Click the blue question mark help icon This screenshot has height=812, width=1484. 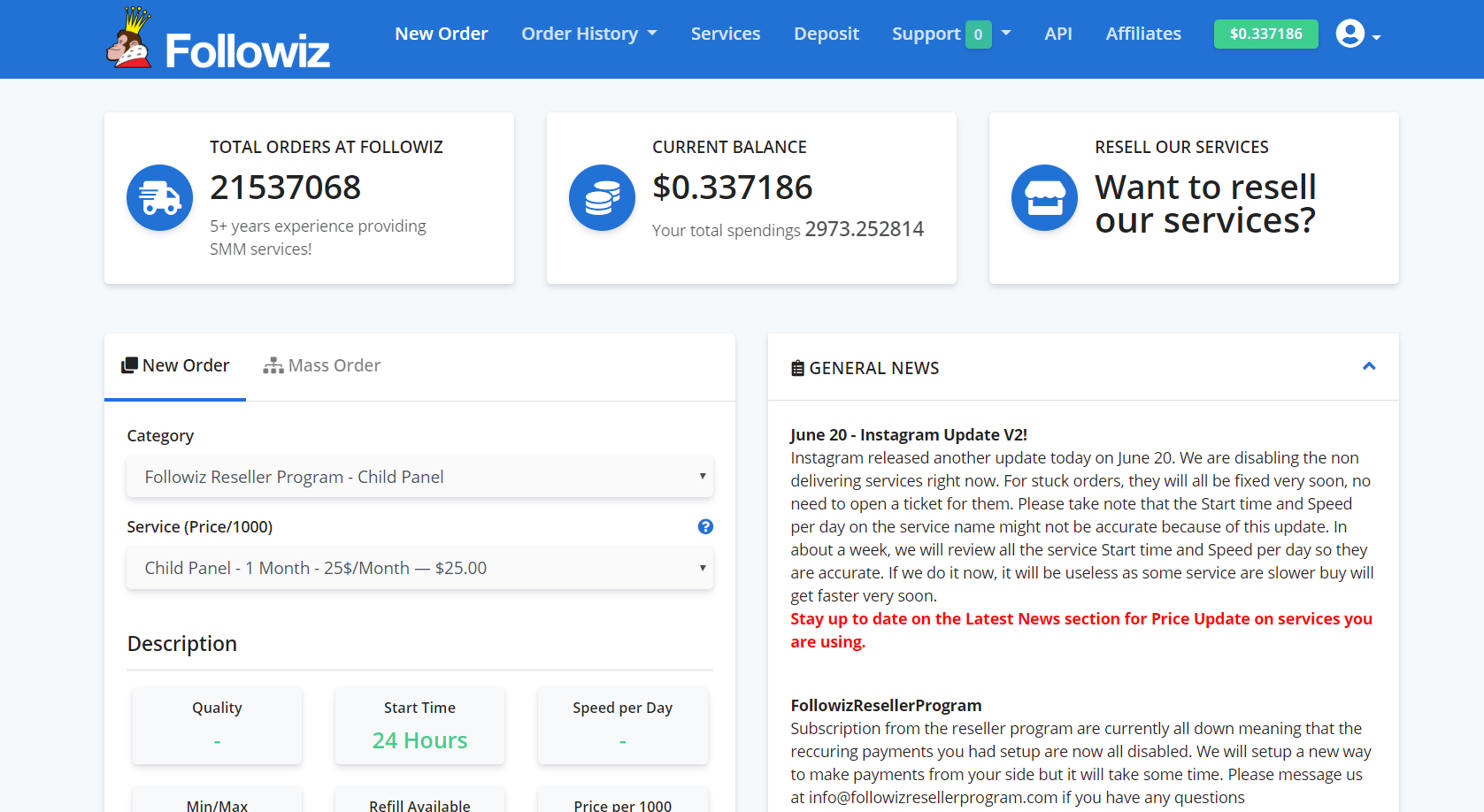pos(705,526)
